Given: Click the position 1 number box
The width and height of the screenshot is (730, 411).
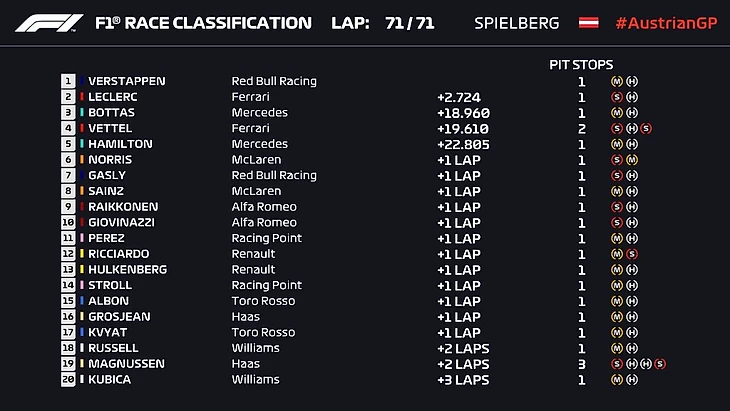Looking at the screenshot, I should coord(68,81).
